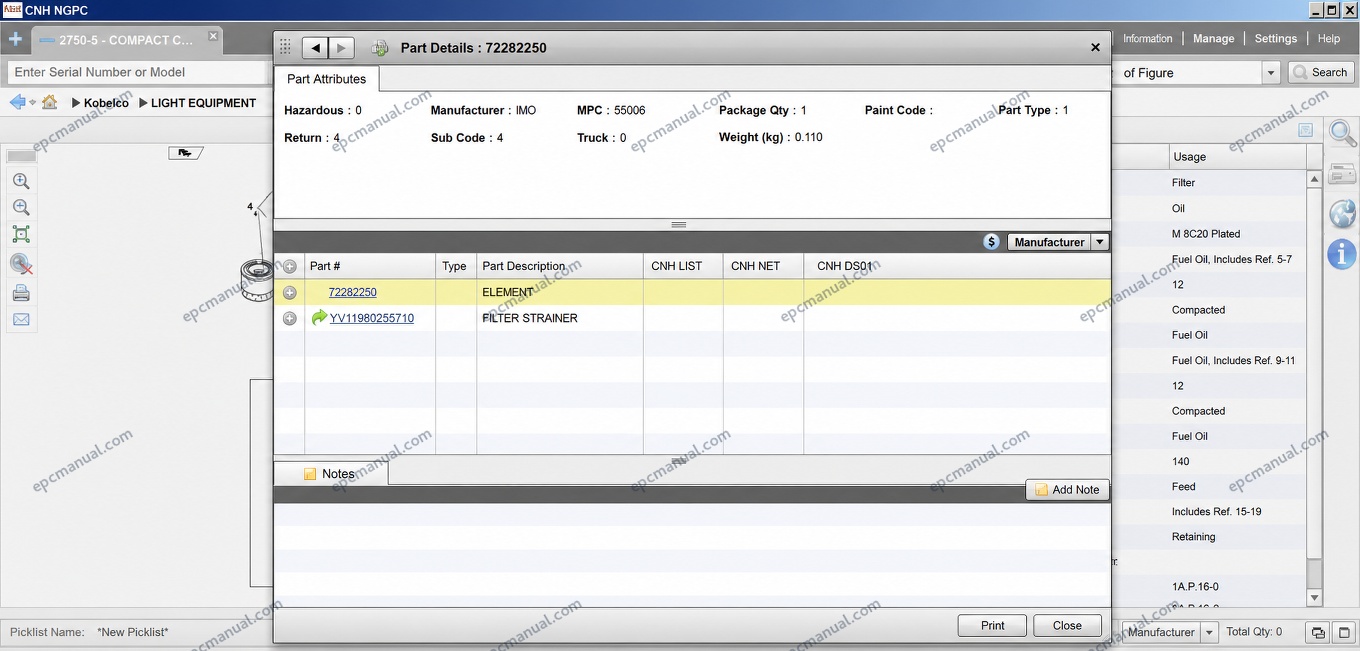The image size is (1360, 651).
Task: Click the print figure icon in left toolbar
Action: click(21, 293)
